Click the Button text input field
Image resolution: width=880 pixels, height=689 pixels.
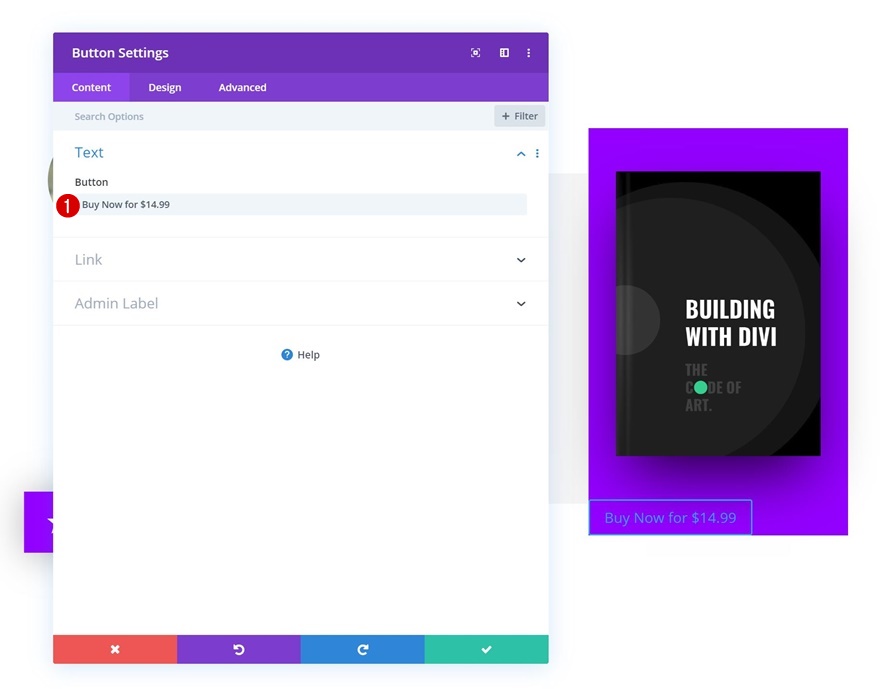301,205
